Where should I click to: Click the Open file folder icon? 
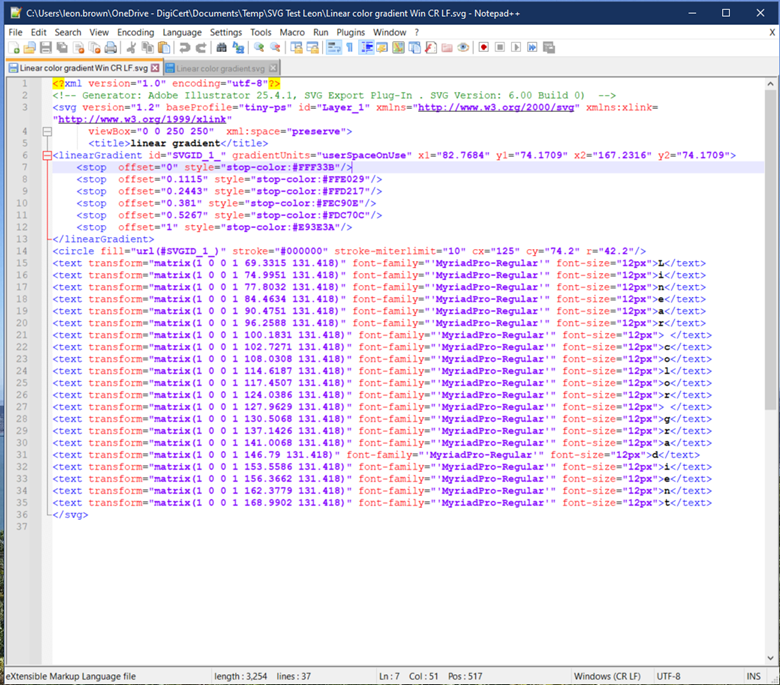tap(30, 48)
